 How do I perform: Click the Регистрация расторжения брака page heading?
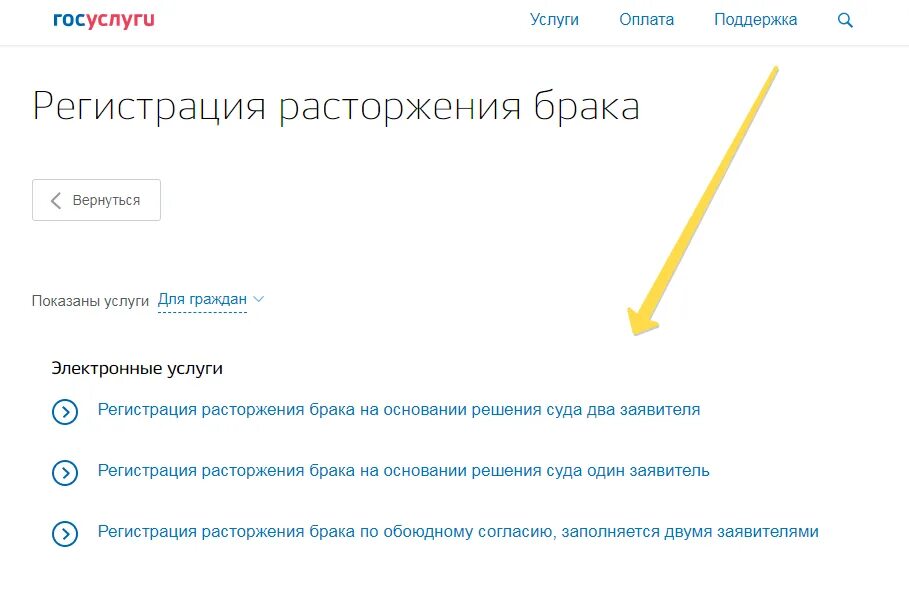336,107
